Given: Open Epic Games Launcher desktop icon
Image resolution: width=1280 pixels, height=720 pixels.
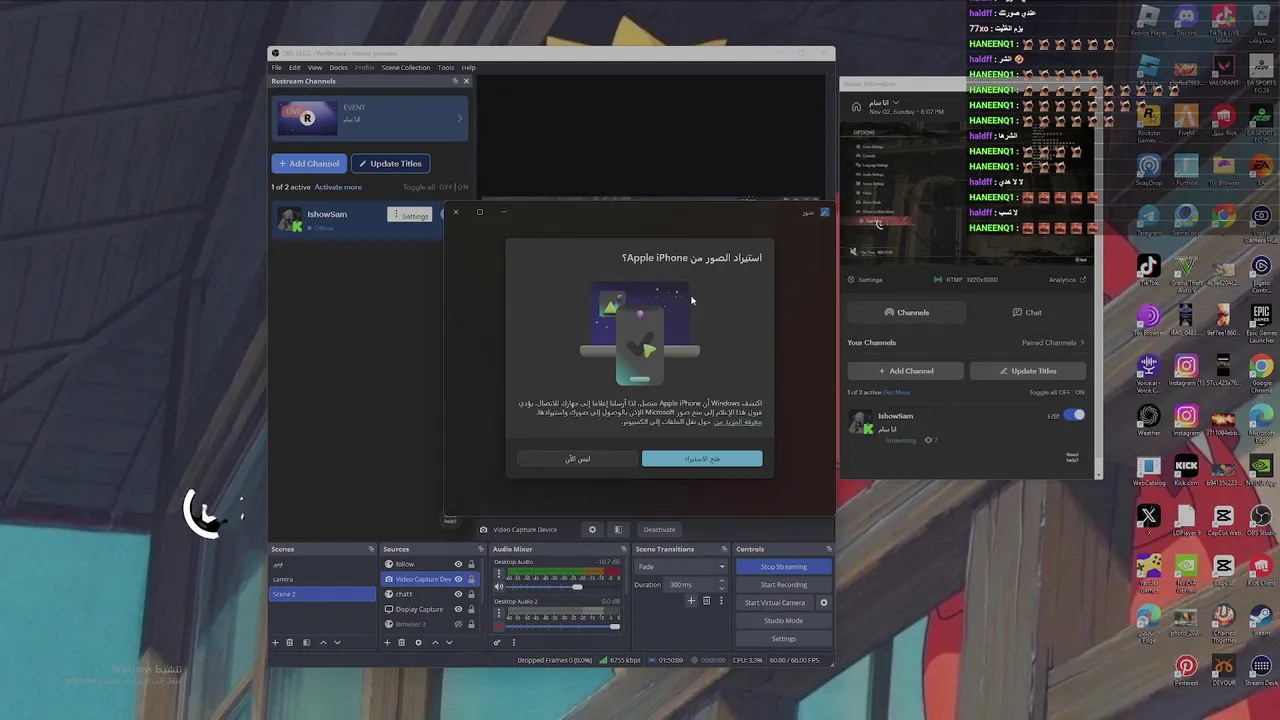Looking at the screenshot, I should (1261, 321).
